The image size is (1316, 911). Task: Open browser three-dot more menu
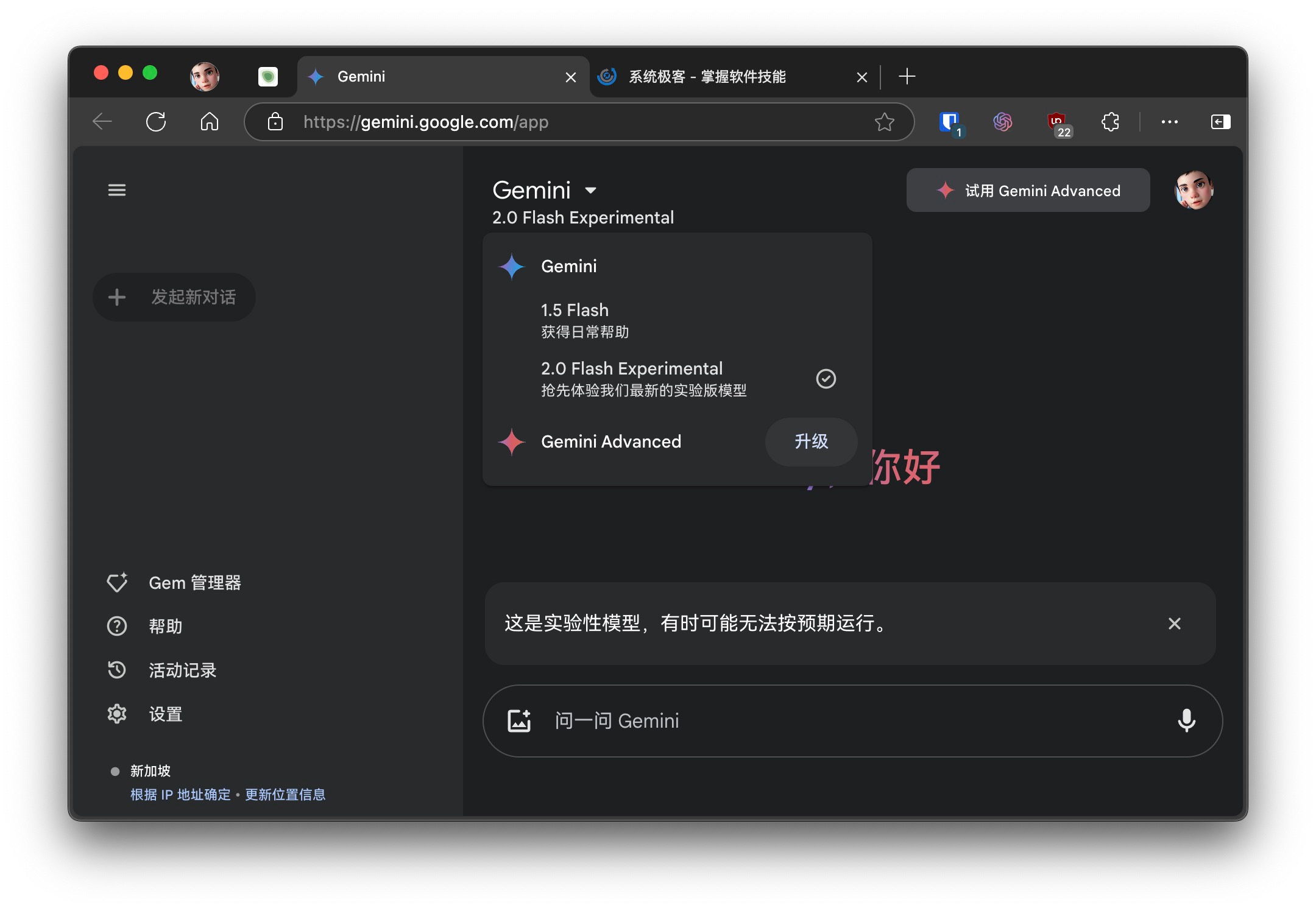[1170, 122]
